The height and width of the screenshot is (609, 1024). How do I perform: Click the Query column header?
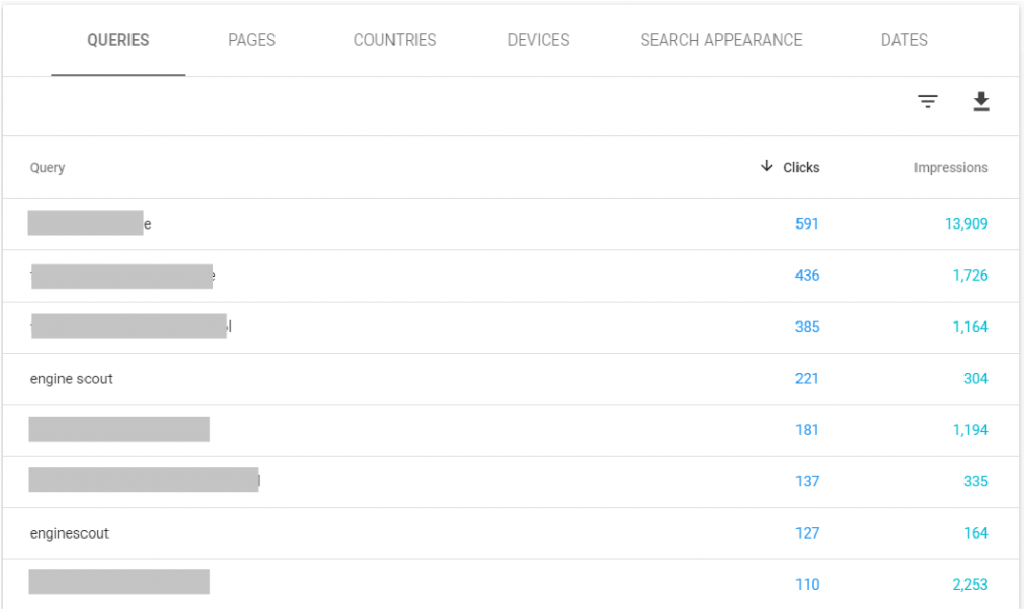pyautogui.click(x=47, y=168)
